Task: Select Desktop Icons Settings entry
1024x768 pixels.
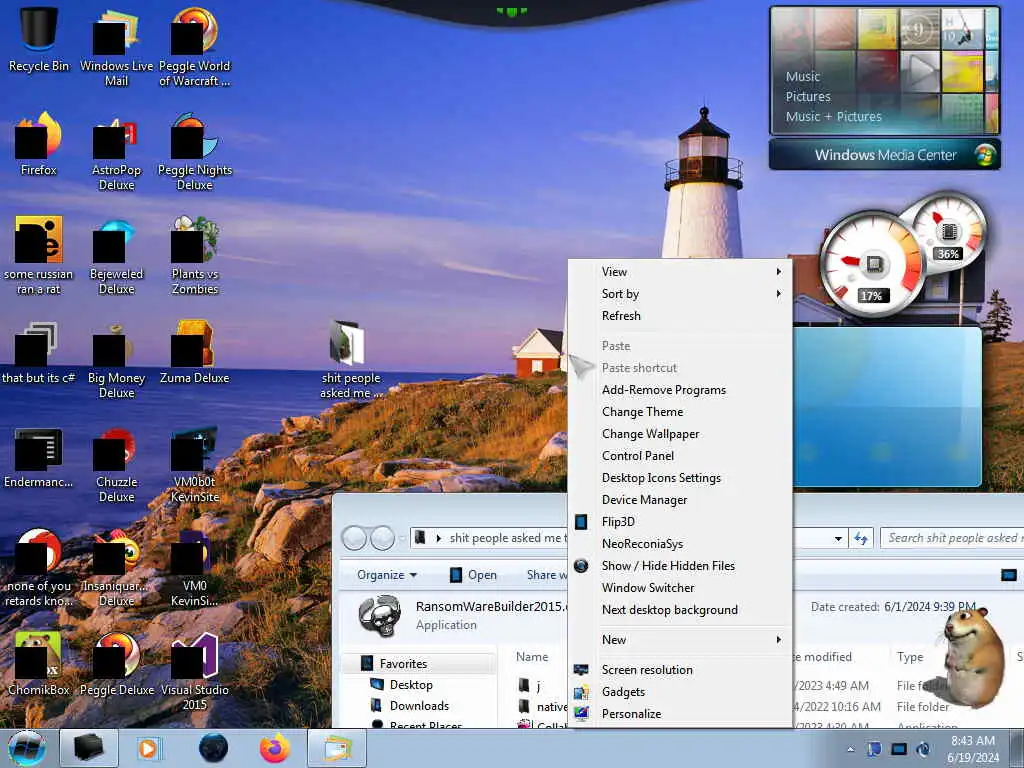Action: (x=680, y=478)
